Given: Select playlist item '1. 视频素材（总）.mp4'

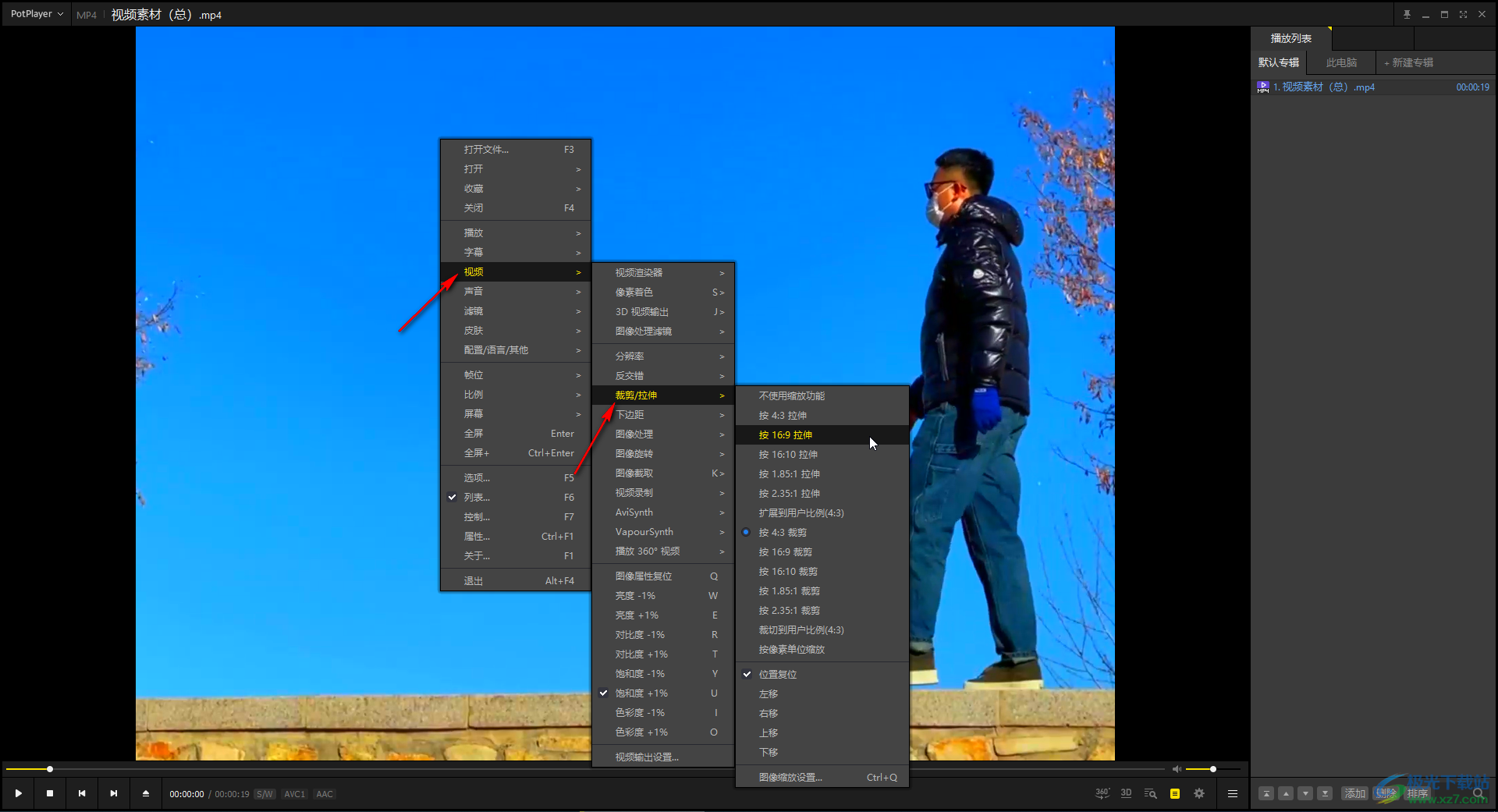Looking at the screenshot, I should (1373, 87).
